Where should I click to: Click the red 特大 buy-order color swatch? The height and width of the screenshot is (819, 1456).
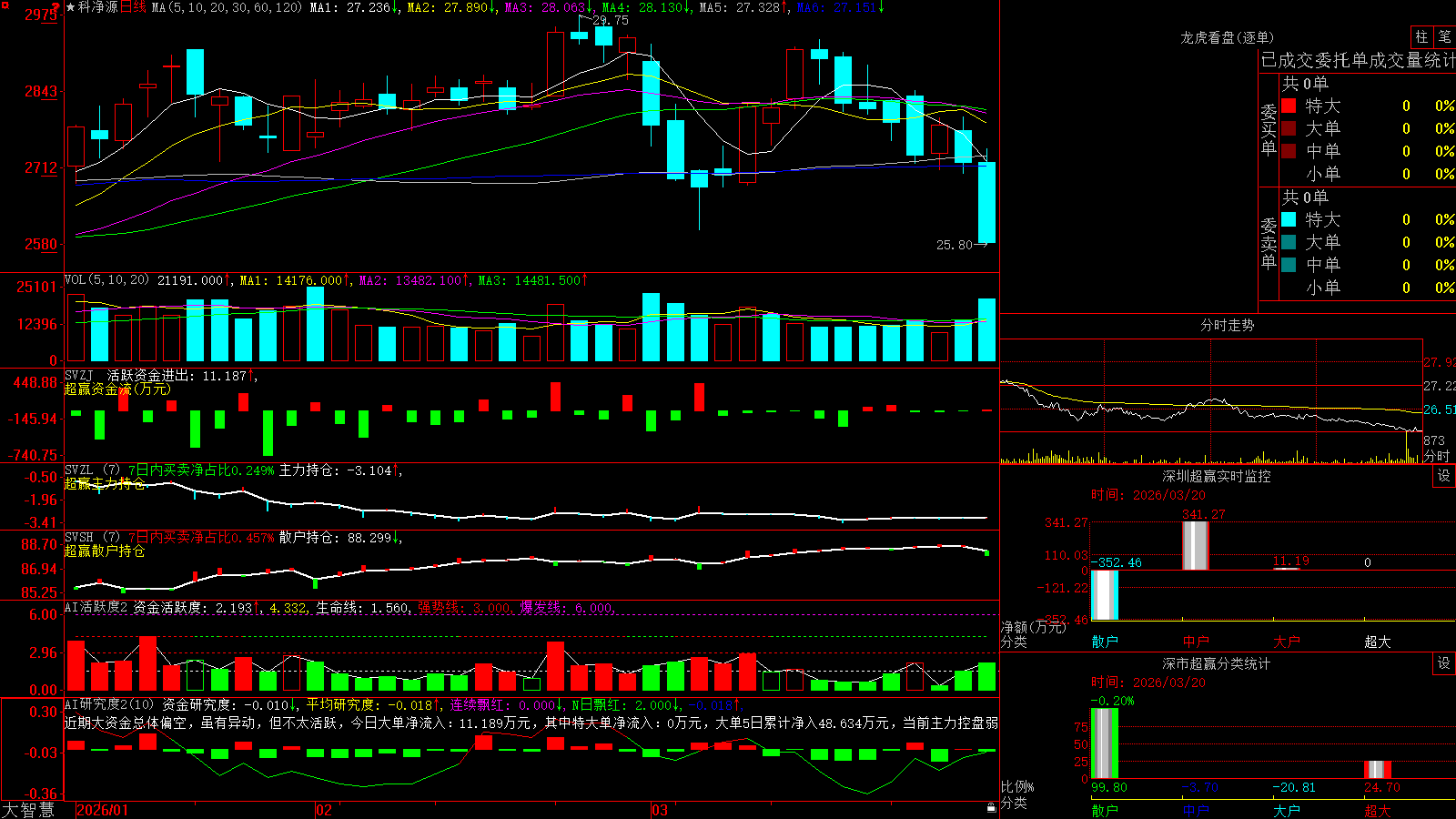click(x=1289, y=106)
